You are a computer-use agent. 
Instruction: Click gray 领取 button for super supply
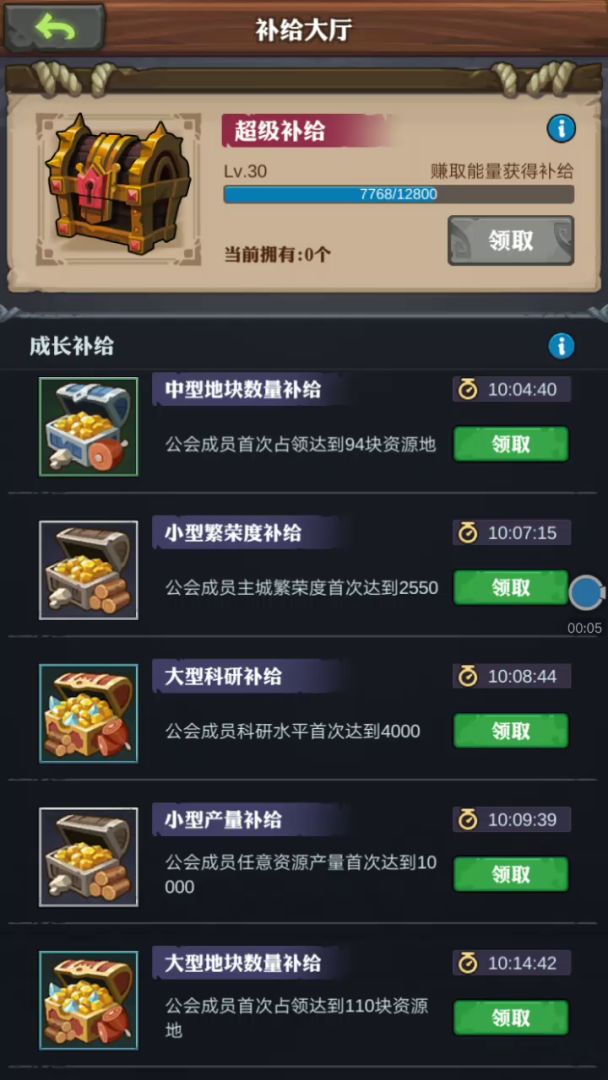tap(511, 240)
